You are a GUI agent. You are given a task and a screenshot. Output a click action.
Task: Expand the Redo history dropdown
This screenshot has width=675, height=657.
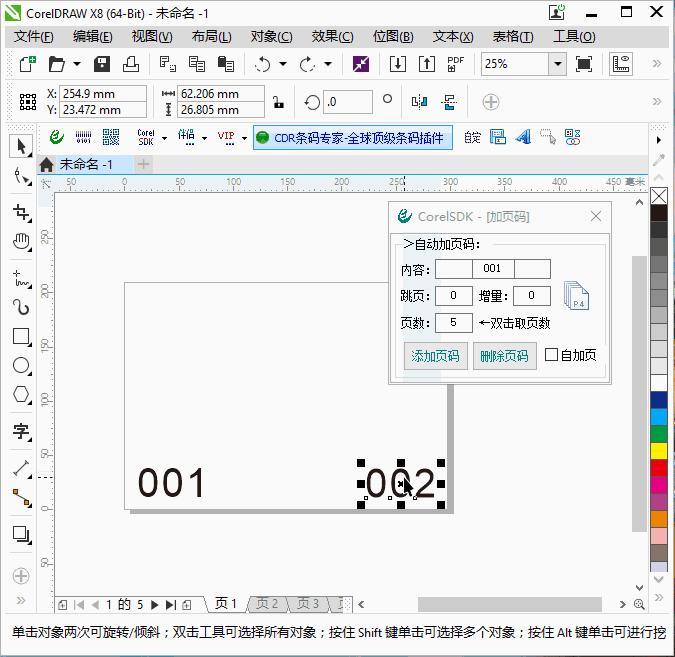coord(328,64)
